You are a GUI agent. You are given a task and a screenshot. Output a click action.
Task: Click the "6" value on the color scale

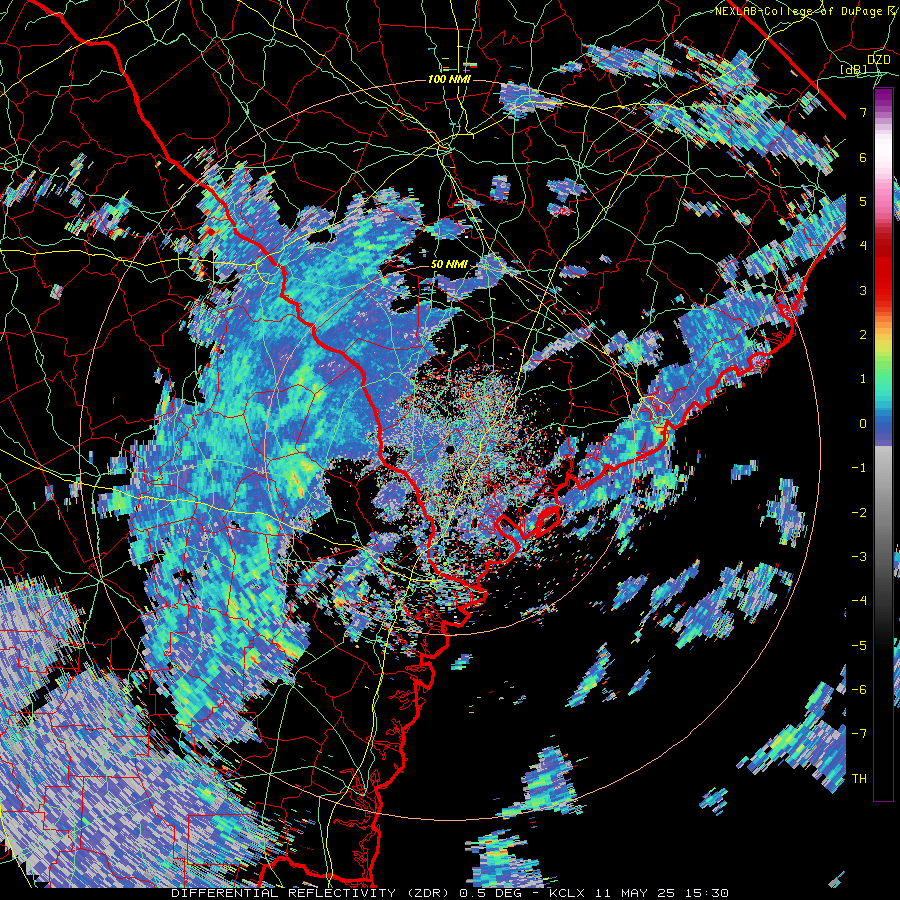863,157
